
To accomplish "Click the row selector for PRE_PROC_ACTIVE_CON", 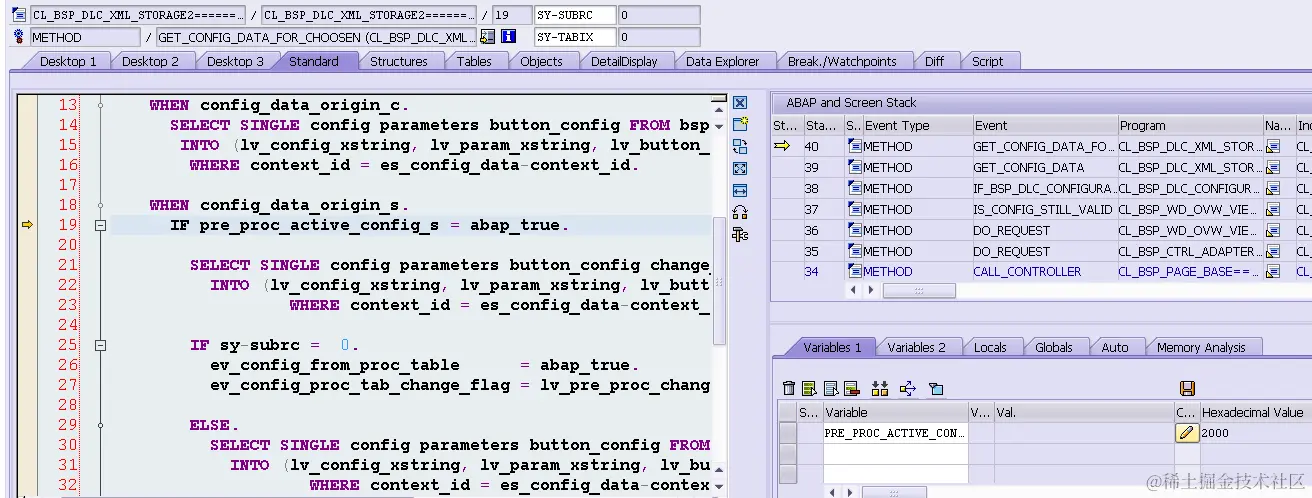I will [788, 433].
